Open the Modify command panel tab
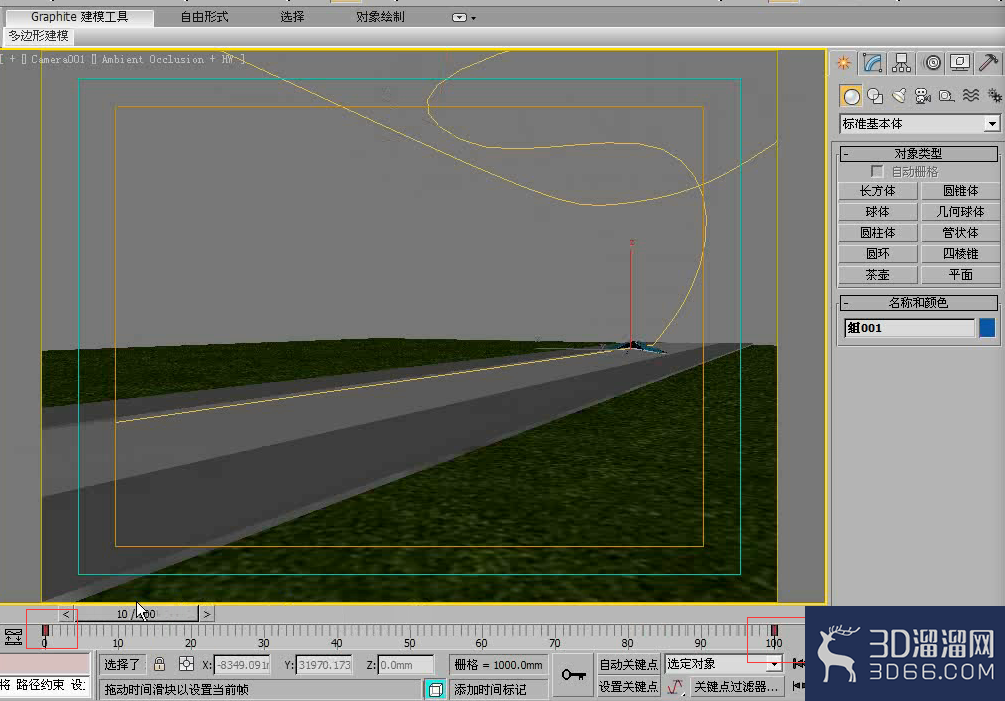The height and width of the screenshot is (701, 1005). pyautogui.click(x=872, y=63)
